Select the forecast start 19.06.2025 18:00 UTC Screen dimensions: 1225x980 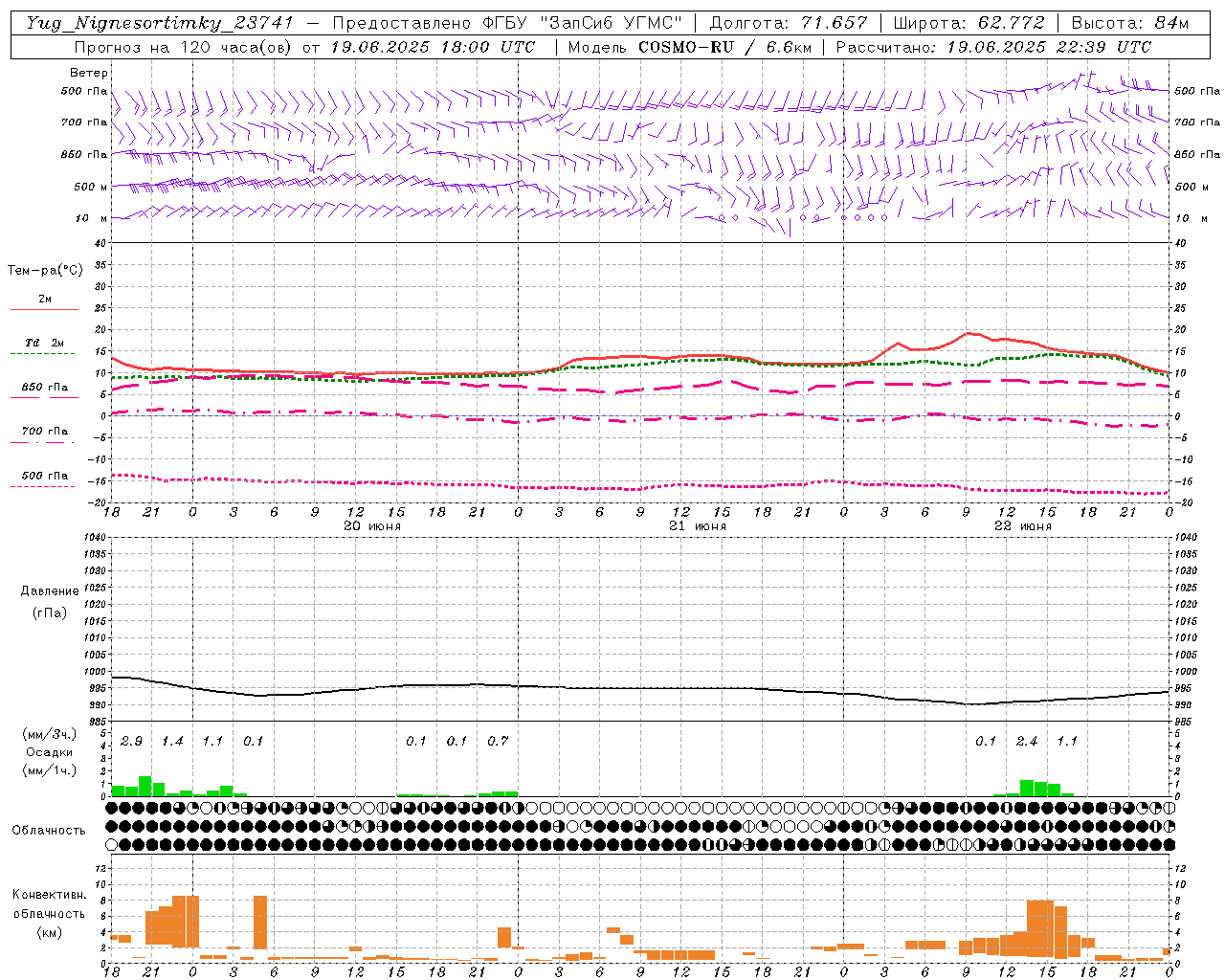433,47
